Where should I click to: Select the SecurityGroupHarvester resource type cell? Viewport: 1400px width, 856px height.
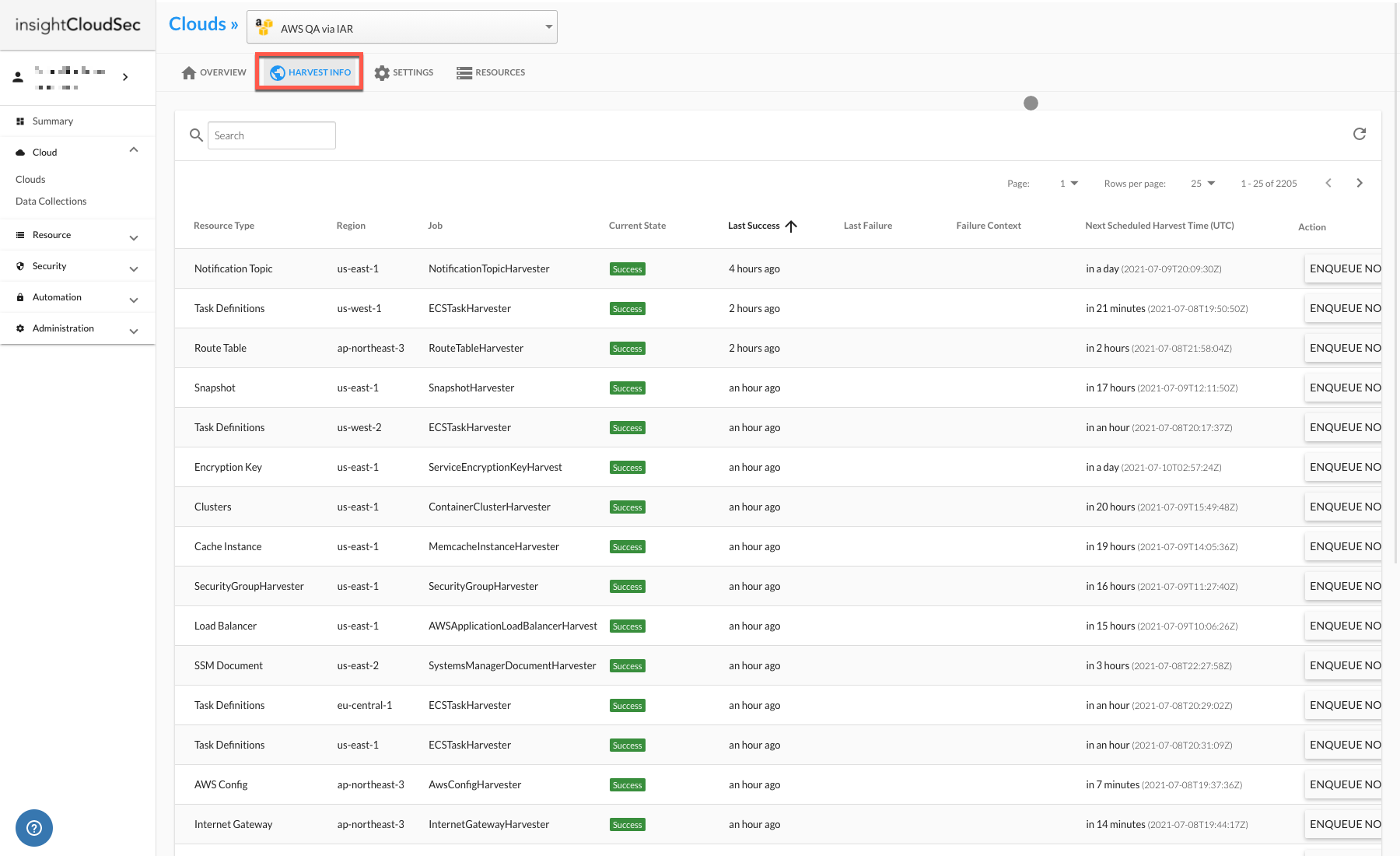[x=249, y=586]
